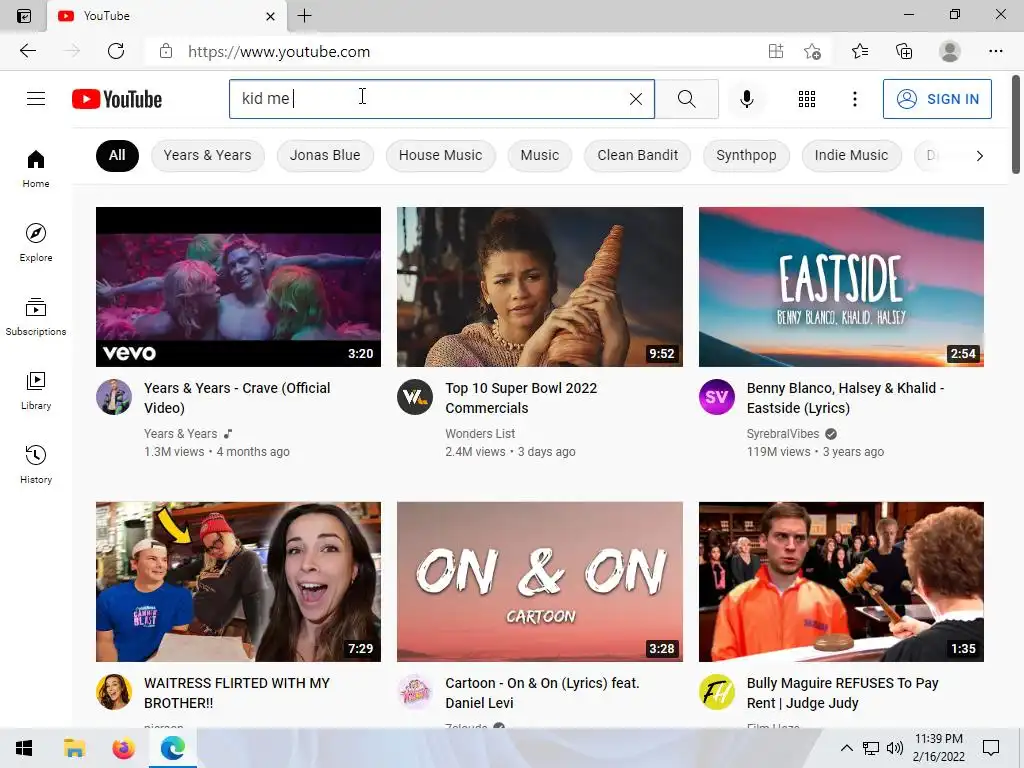The height and width of the screenshot is (768, 1024).
Task: Open the Edge Favorites list icon
Action: pyautogui.click(x=859, y=51)
